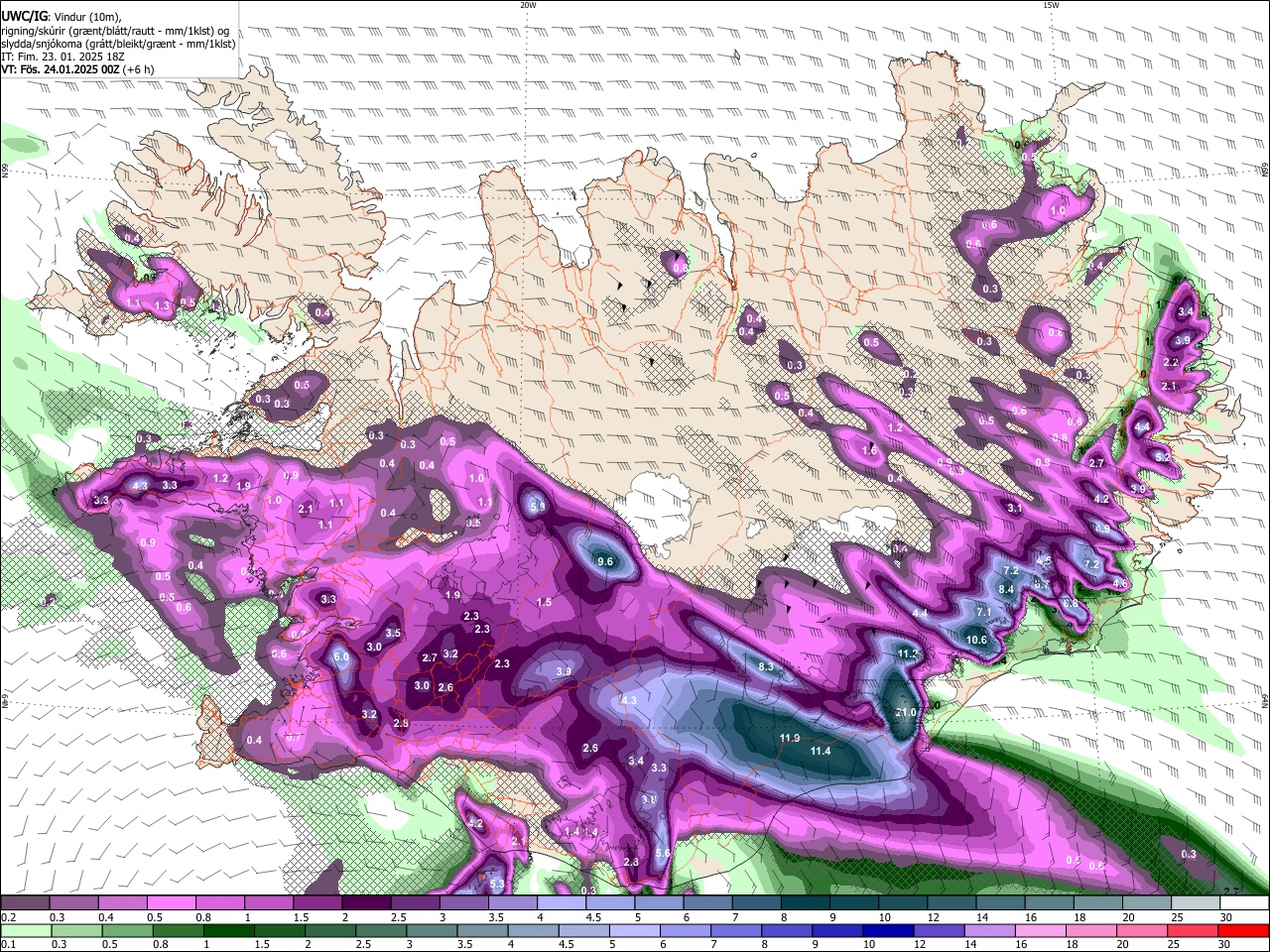Click the 8.4 value on the map
This screenshot has height=952, width=1270.
1006,589
